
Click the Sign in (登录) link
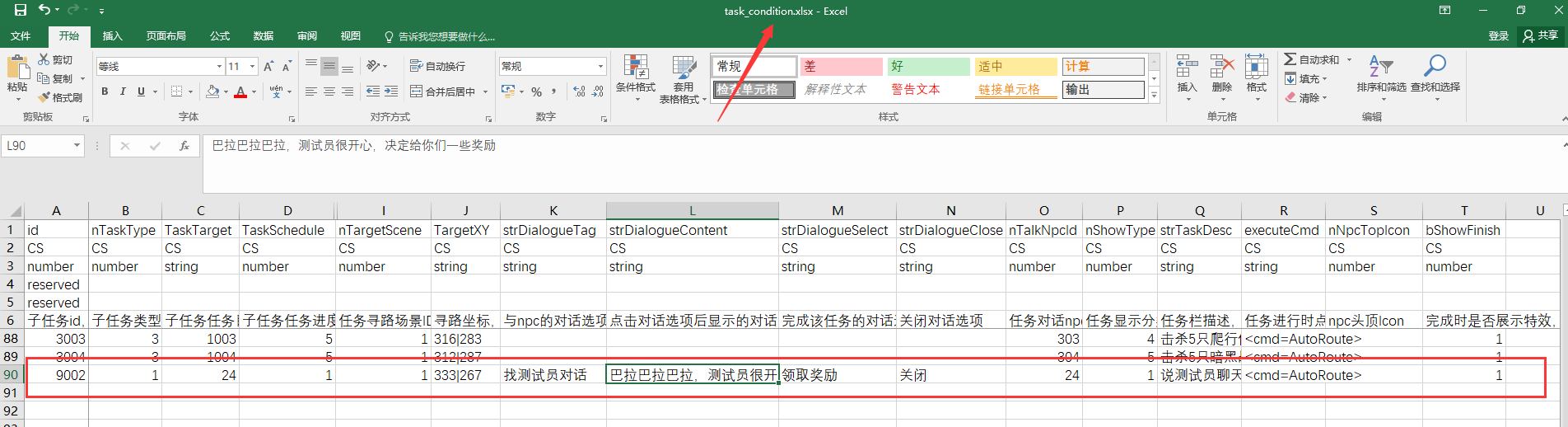point(1498,36)
